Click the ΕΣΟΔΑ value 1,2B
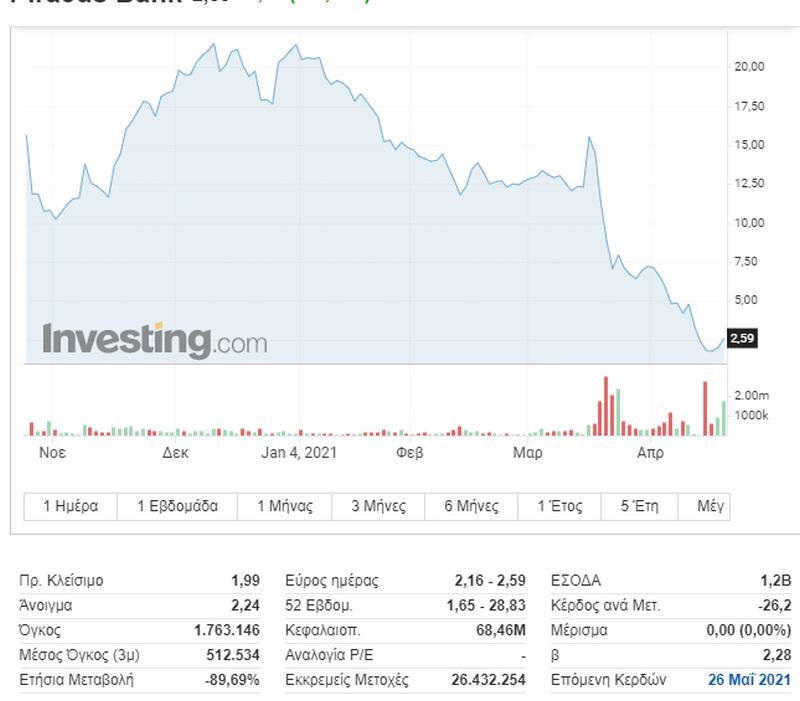 coord(776,581)
